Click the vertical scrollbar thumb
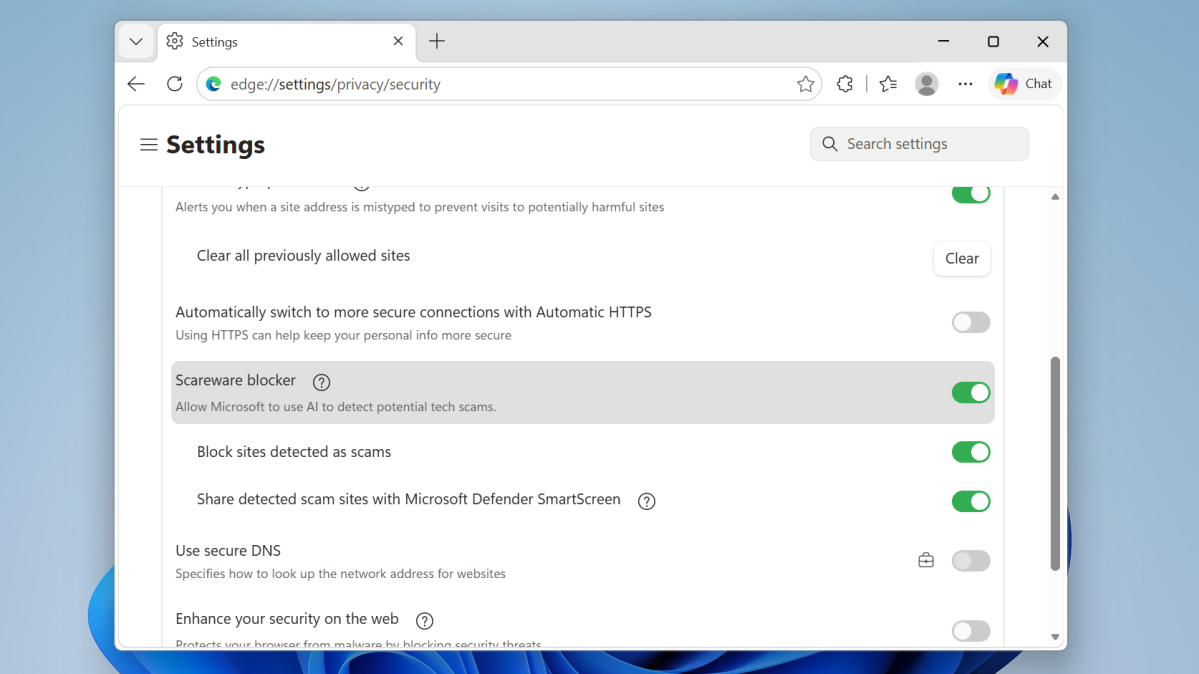Image resolution: width=1199 pixels, height=674 pixels. click(1055, 464)
